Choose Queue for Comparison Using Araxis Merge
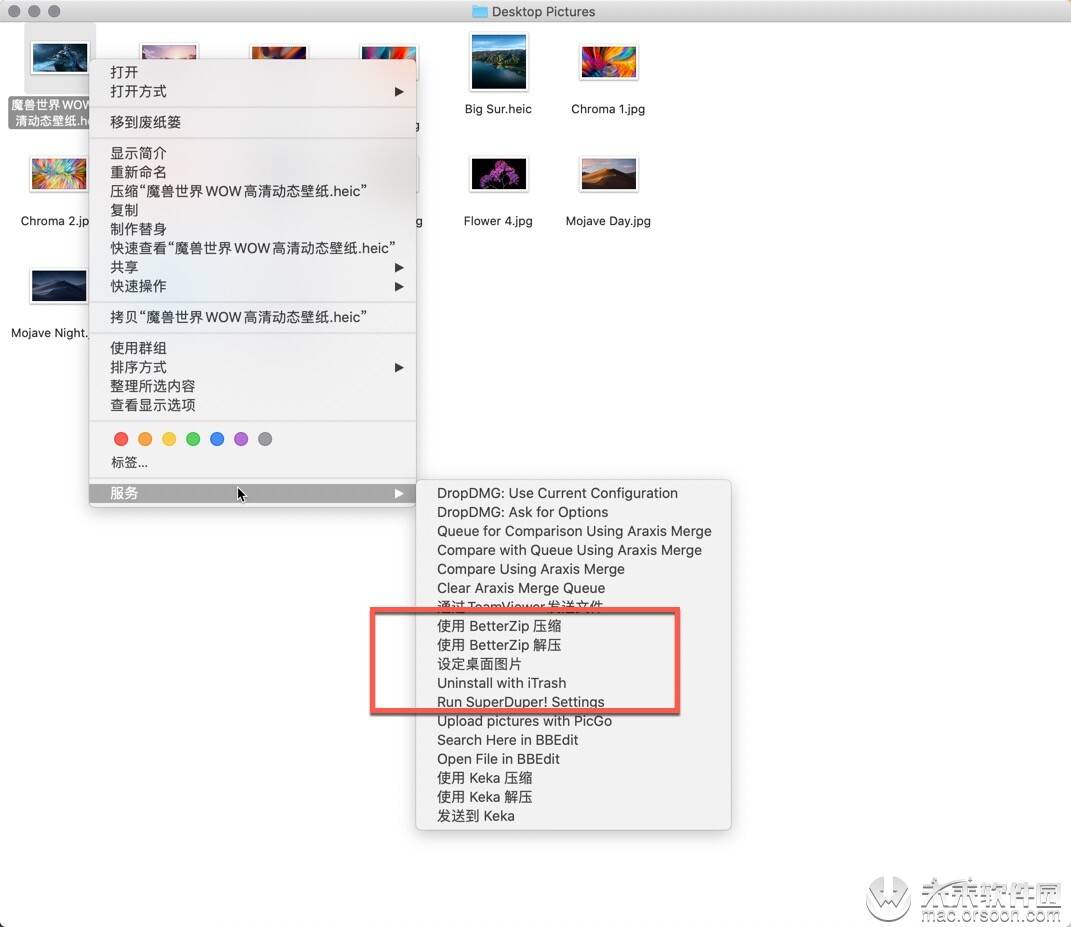The height and width of the screenshot is (927, 1071). 573,531
